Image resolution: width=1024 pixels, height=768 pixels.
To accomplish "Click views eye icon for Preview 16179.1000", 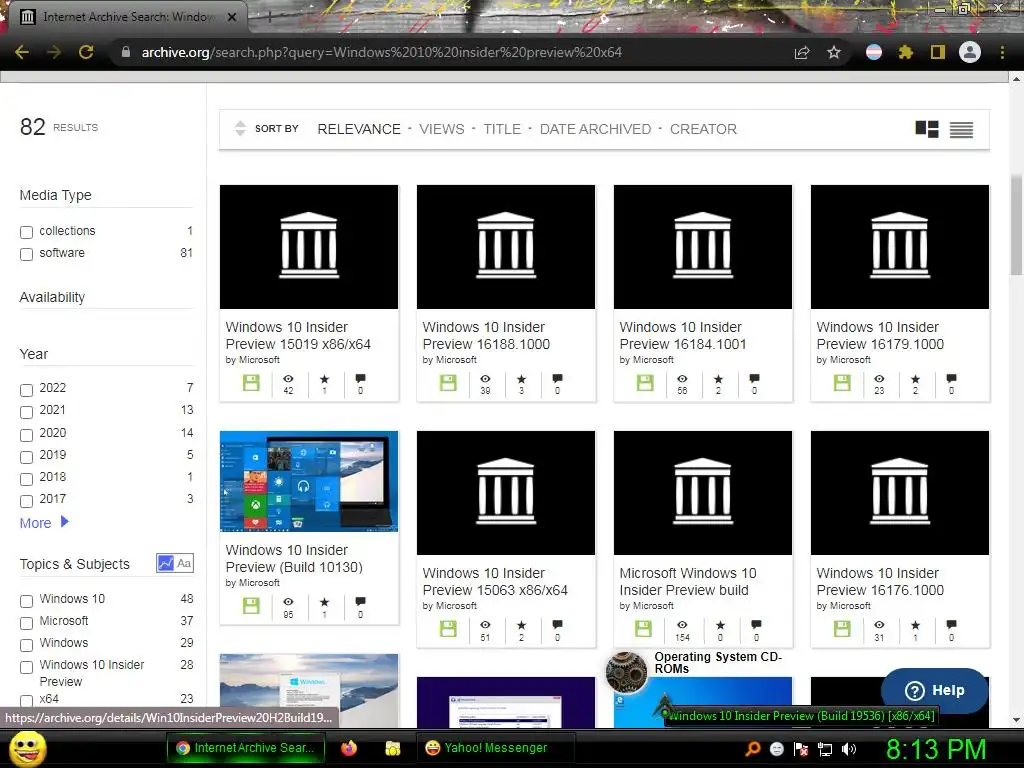I will pyautogui.click(x=879, y=379).
